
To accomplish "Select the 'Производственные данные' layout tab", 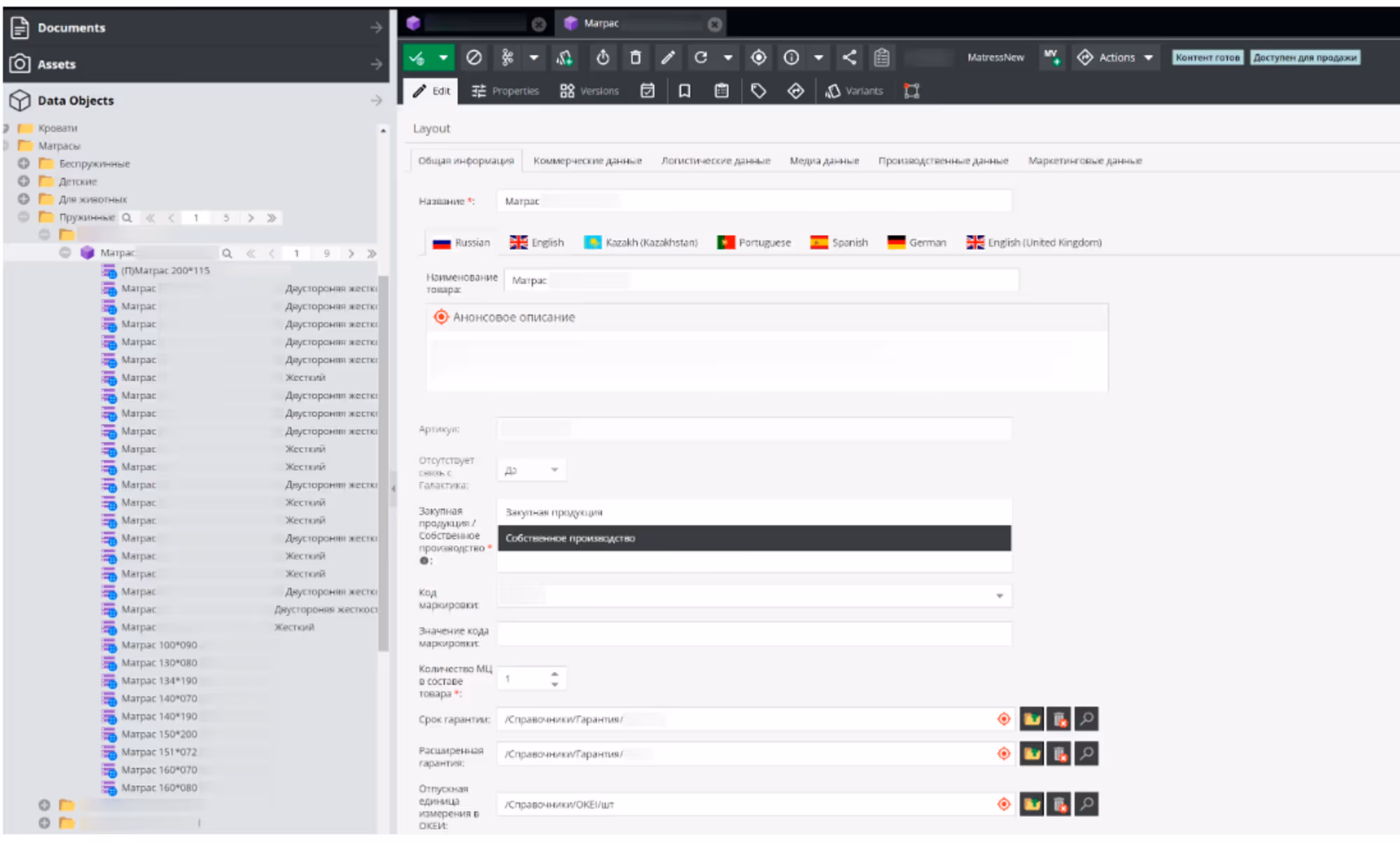I will pos(943,160).
